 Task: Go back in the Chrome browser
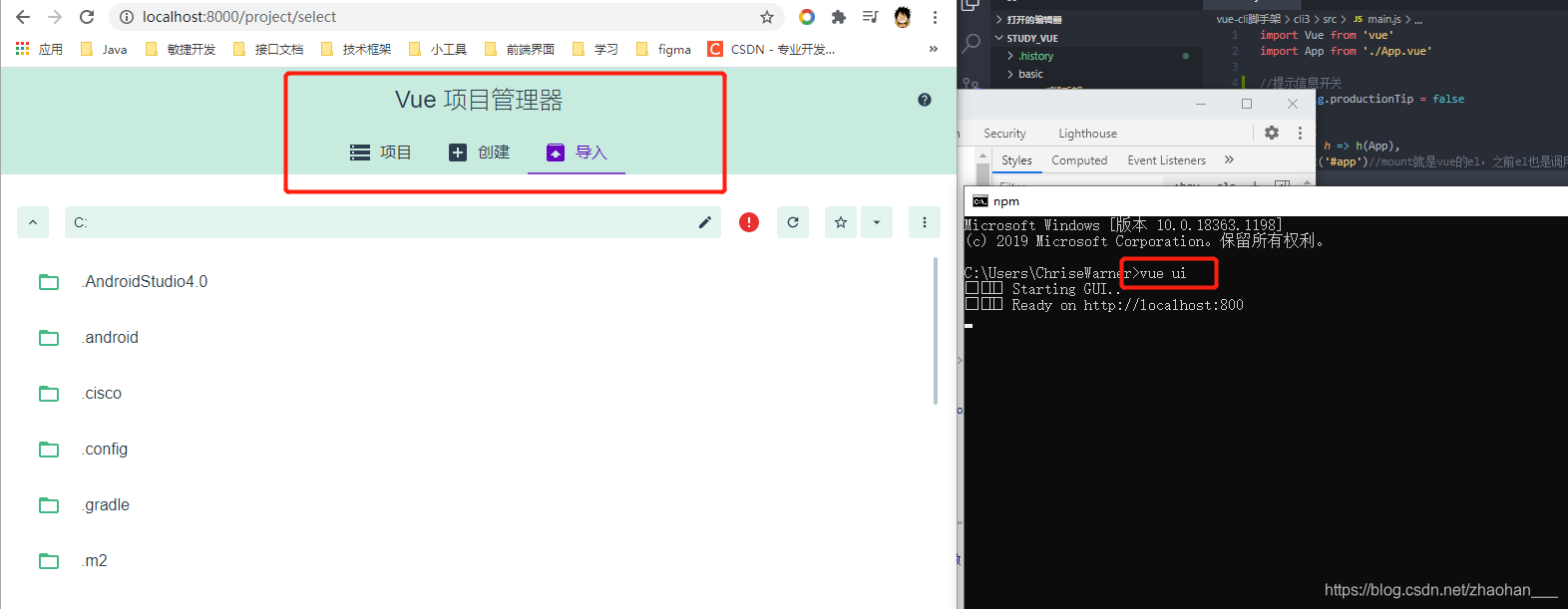pos(23,17)
